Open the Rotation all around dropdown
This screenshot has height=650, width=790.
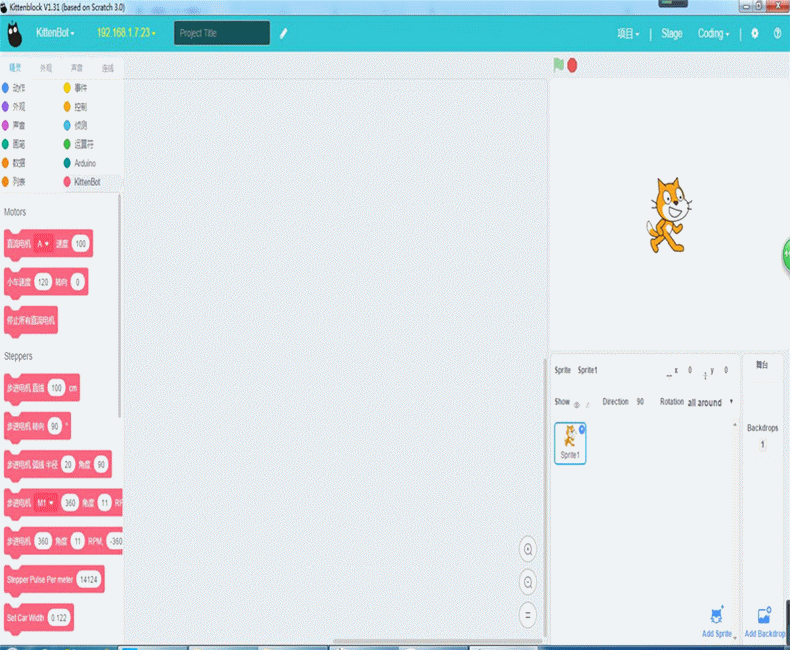[710, 403]
